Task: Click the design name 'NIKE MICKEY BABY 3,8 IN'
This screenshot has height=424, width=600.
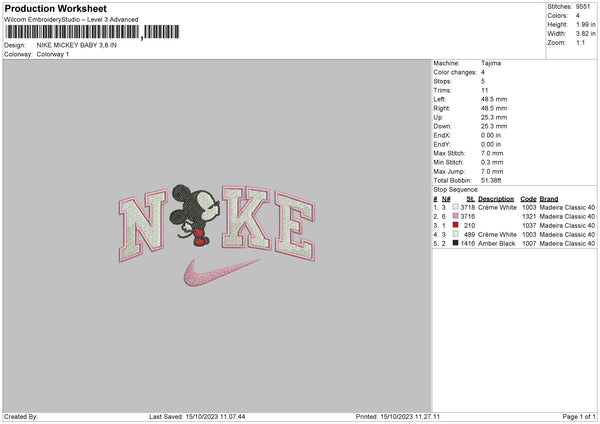Action: pos(77,45)
